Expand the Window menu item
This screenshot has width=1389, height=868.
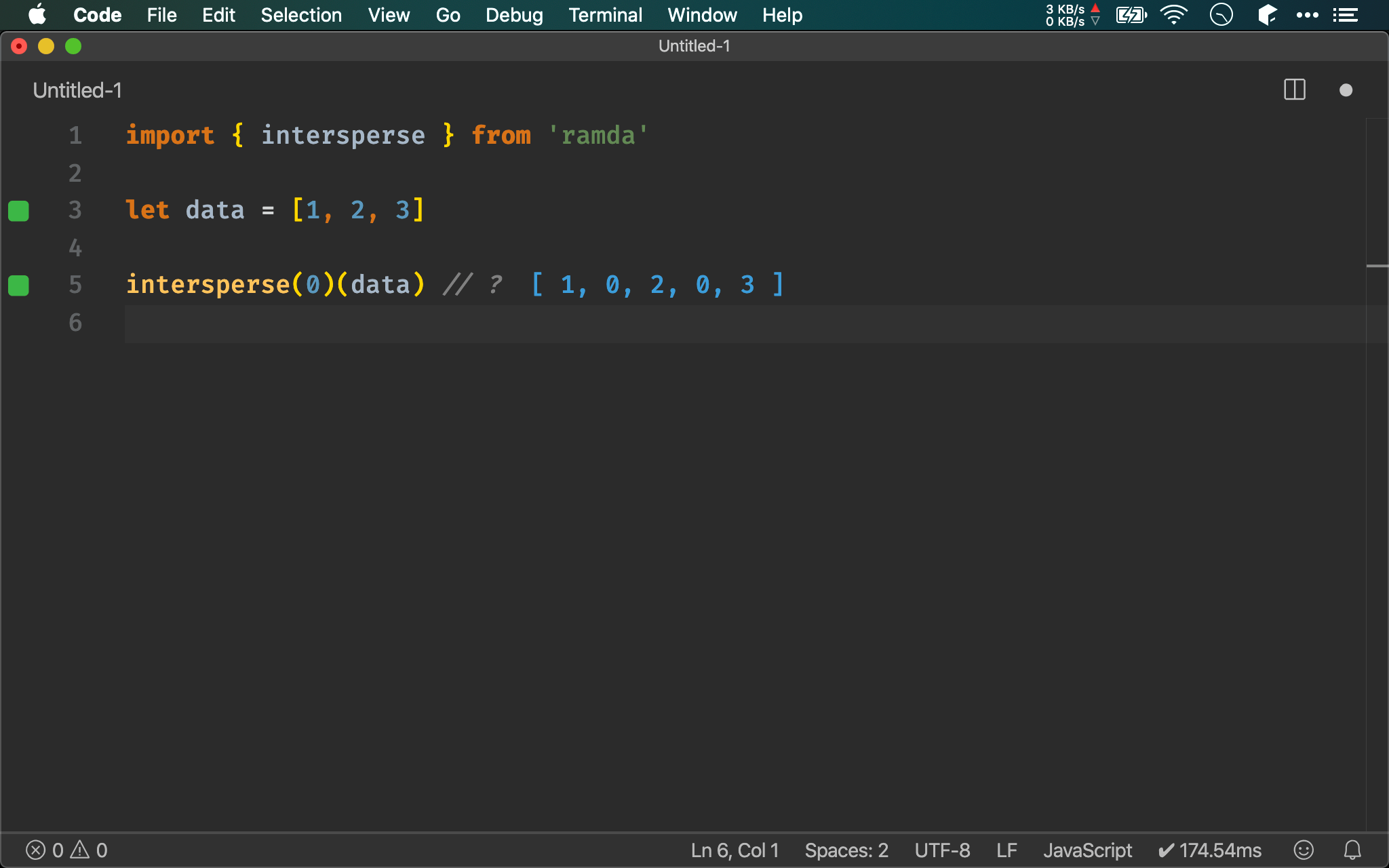coord(702,15)
